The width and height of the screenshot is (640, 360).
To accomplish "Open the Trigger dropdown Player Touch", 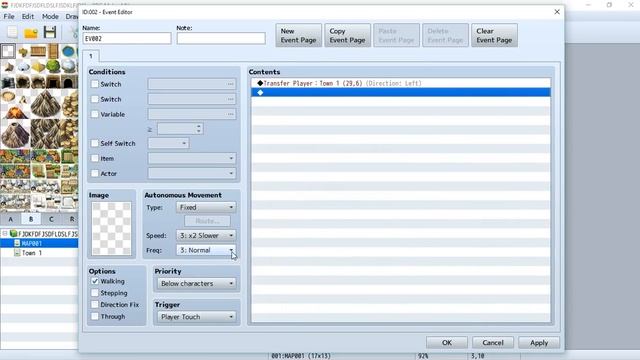I will click(x=196, y=317).
